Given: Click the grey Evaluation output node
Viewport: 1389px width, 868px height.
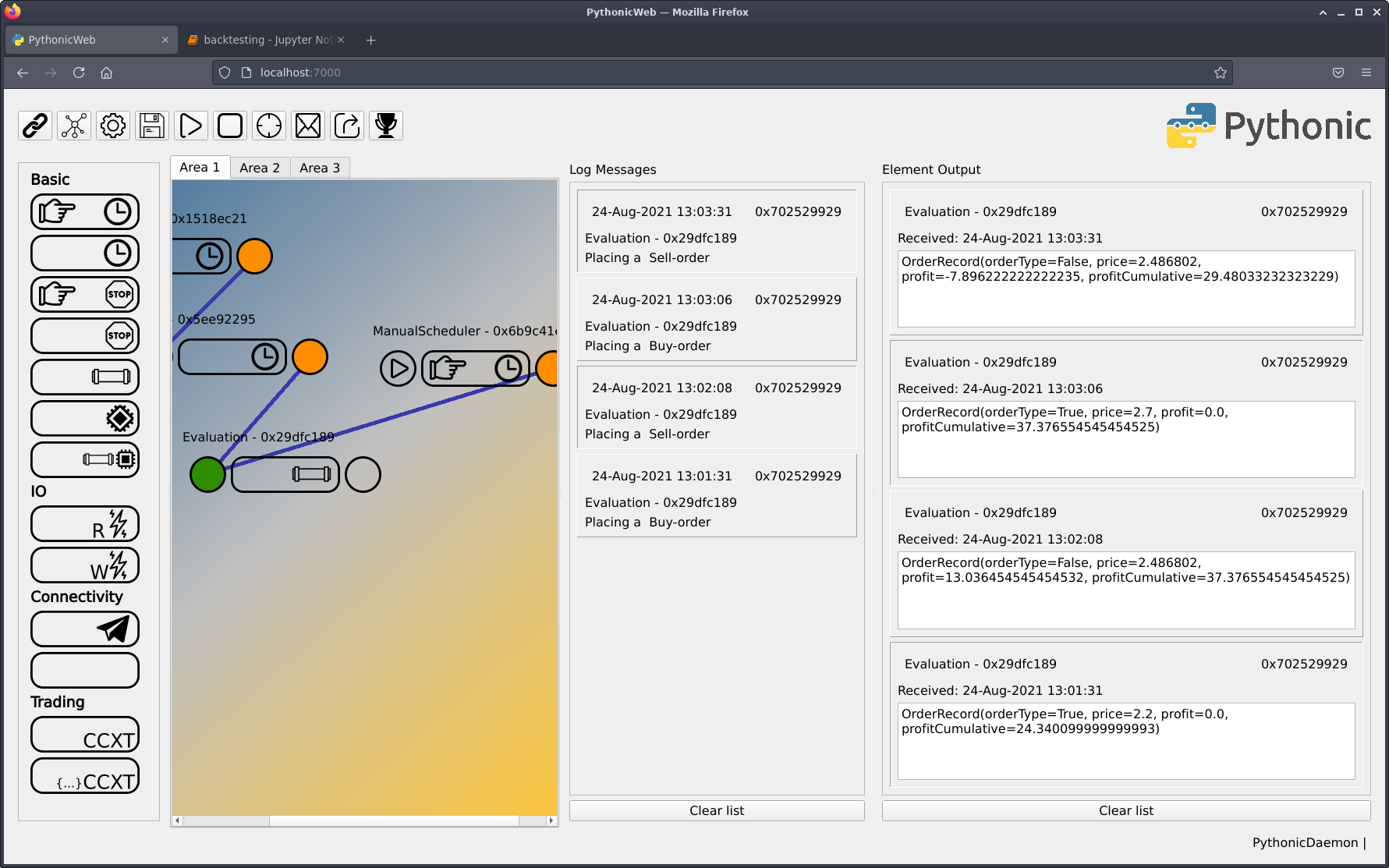Looking at the screenshot, I should point(363,474).
